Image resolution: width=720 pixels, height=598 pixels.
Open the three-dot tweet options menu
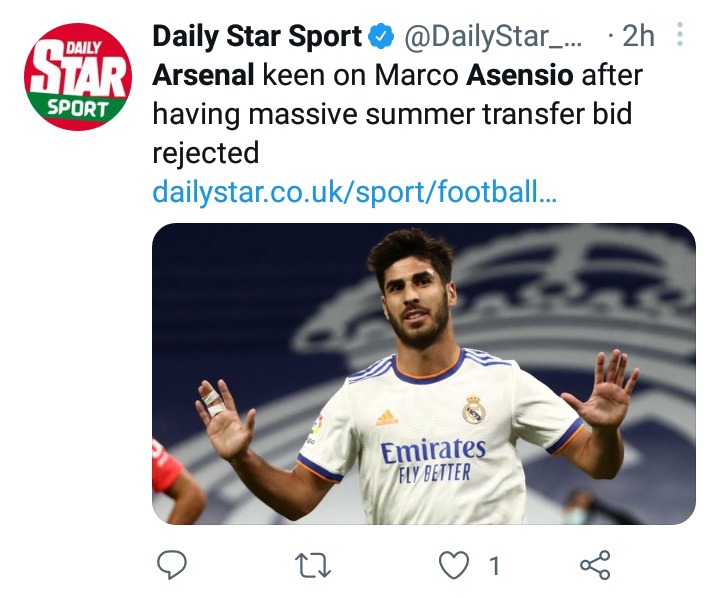coord(680,34)
